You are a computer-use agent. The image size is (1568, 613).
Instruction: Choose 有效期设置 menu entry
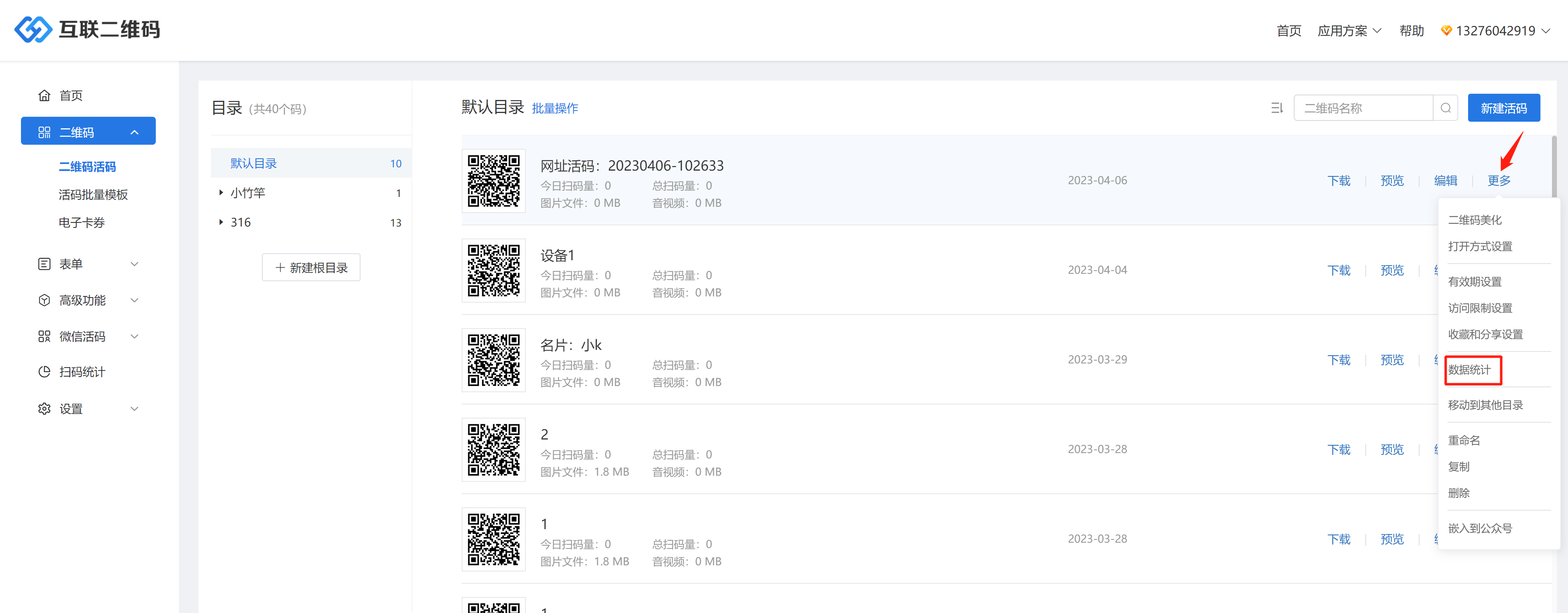[1474, 281]
